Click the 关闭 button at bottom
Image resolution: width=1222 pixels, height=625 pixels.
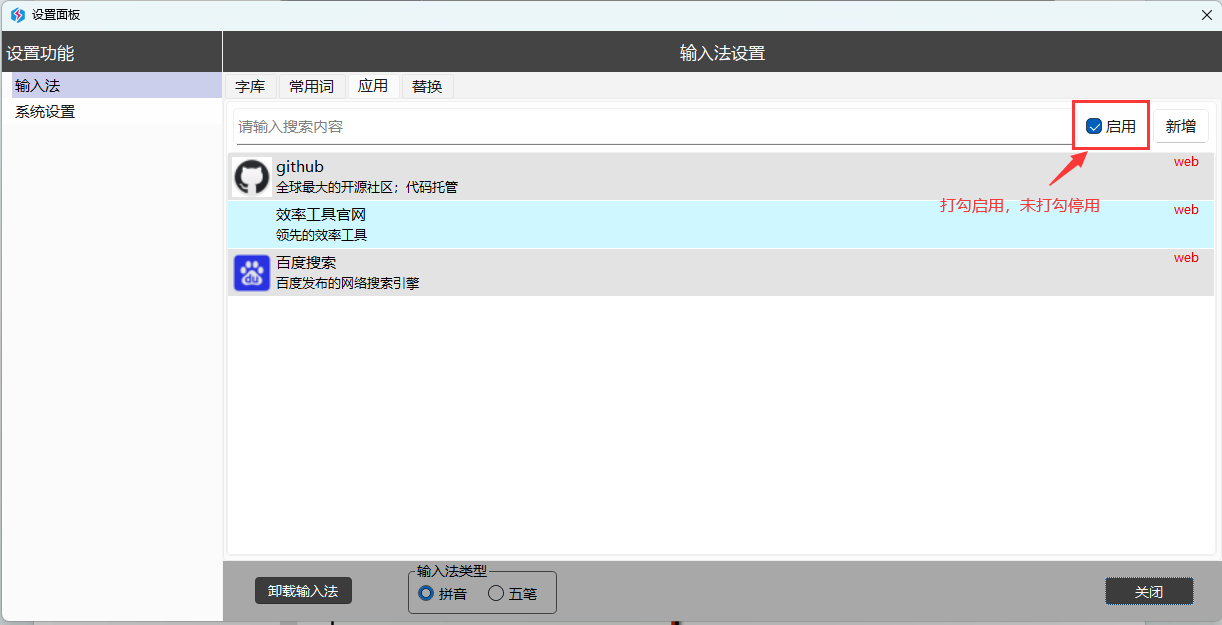[1149, 592]
